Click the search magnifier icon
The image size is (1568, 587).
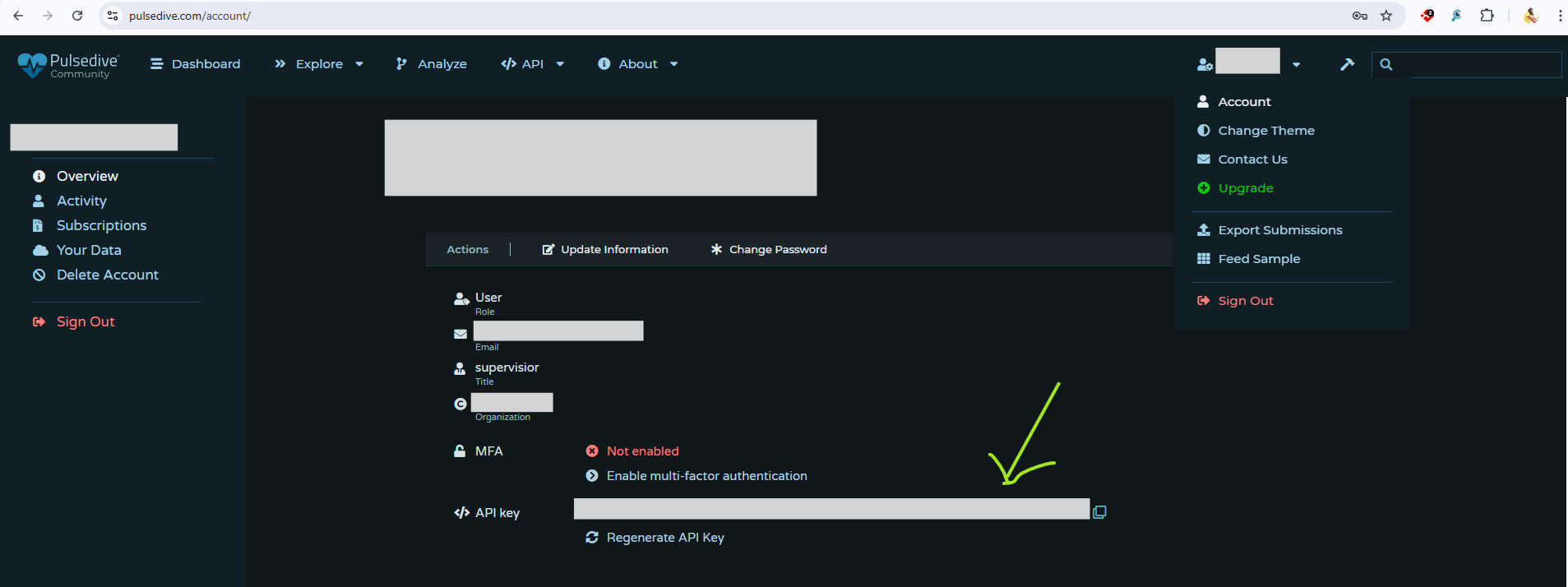click(1386, 64)
